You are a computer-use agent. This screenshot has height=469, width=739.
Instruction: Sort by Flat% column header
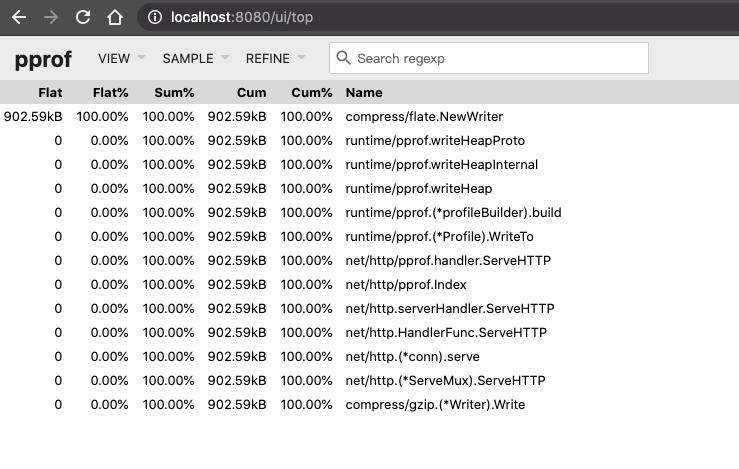[x=110, y=93]
